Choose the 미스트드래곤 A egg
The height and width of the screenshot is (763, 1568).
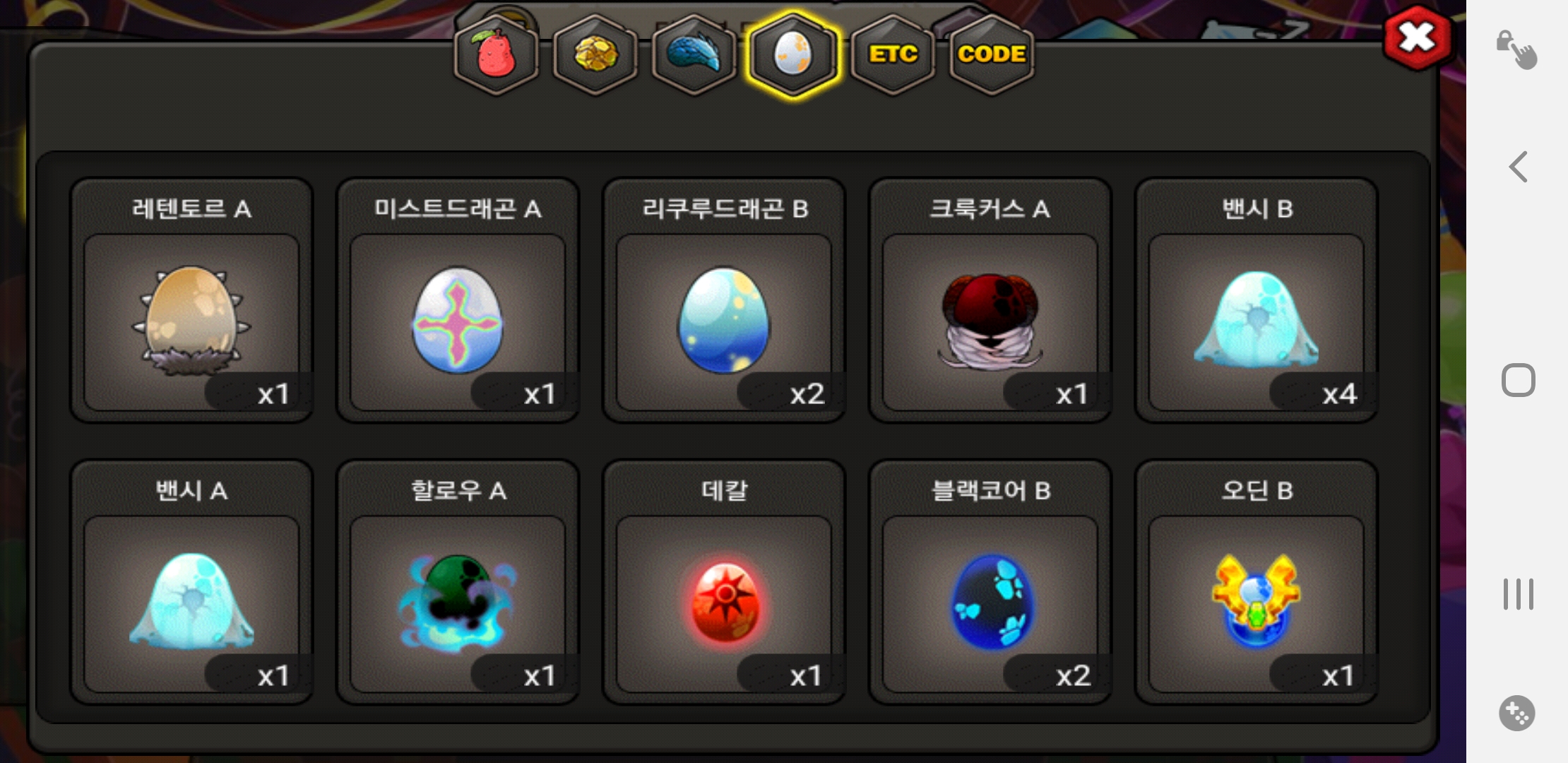(458, 300)
